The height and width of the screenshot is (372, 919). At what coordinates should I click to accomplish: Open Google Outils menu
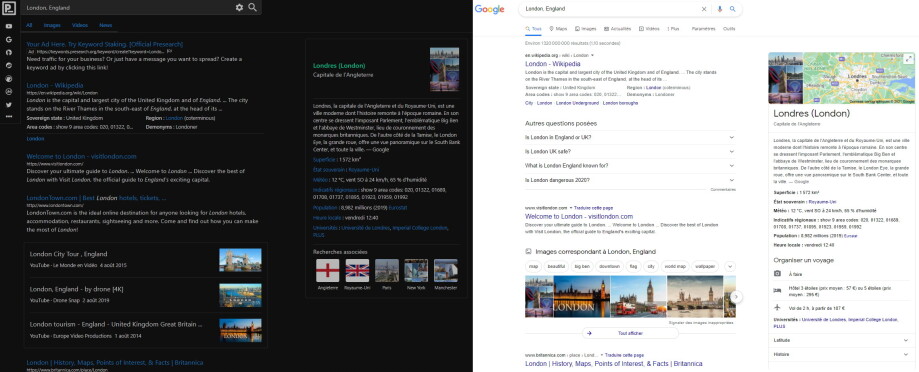pos(729,29)
